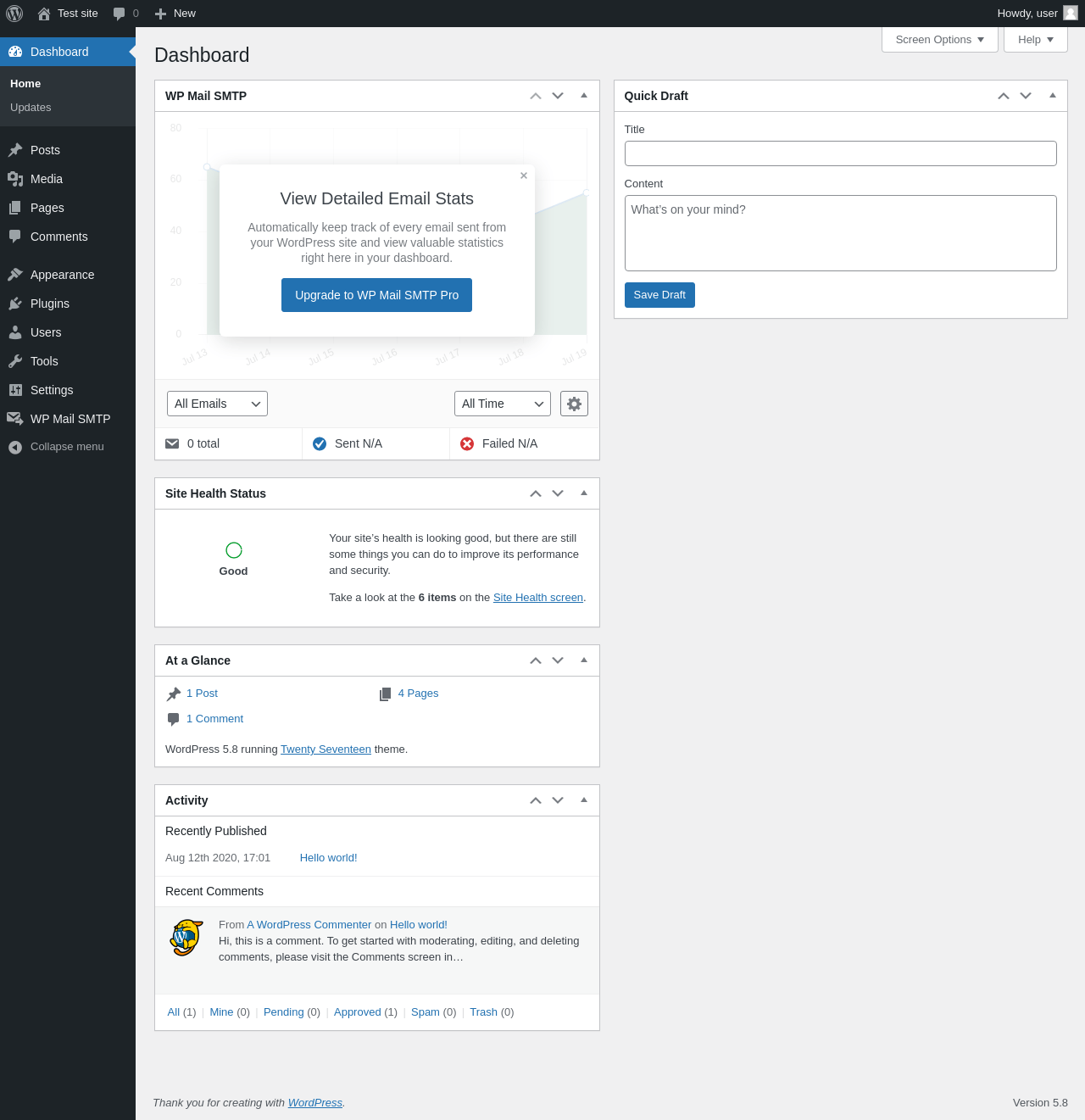Click the 4 Pages link
1085x1120 pixels.
[418, 694]
